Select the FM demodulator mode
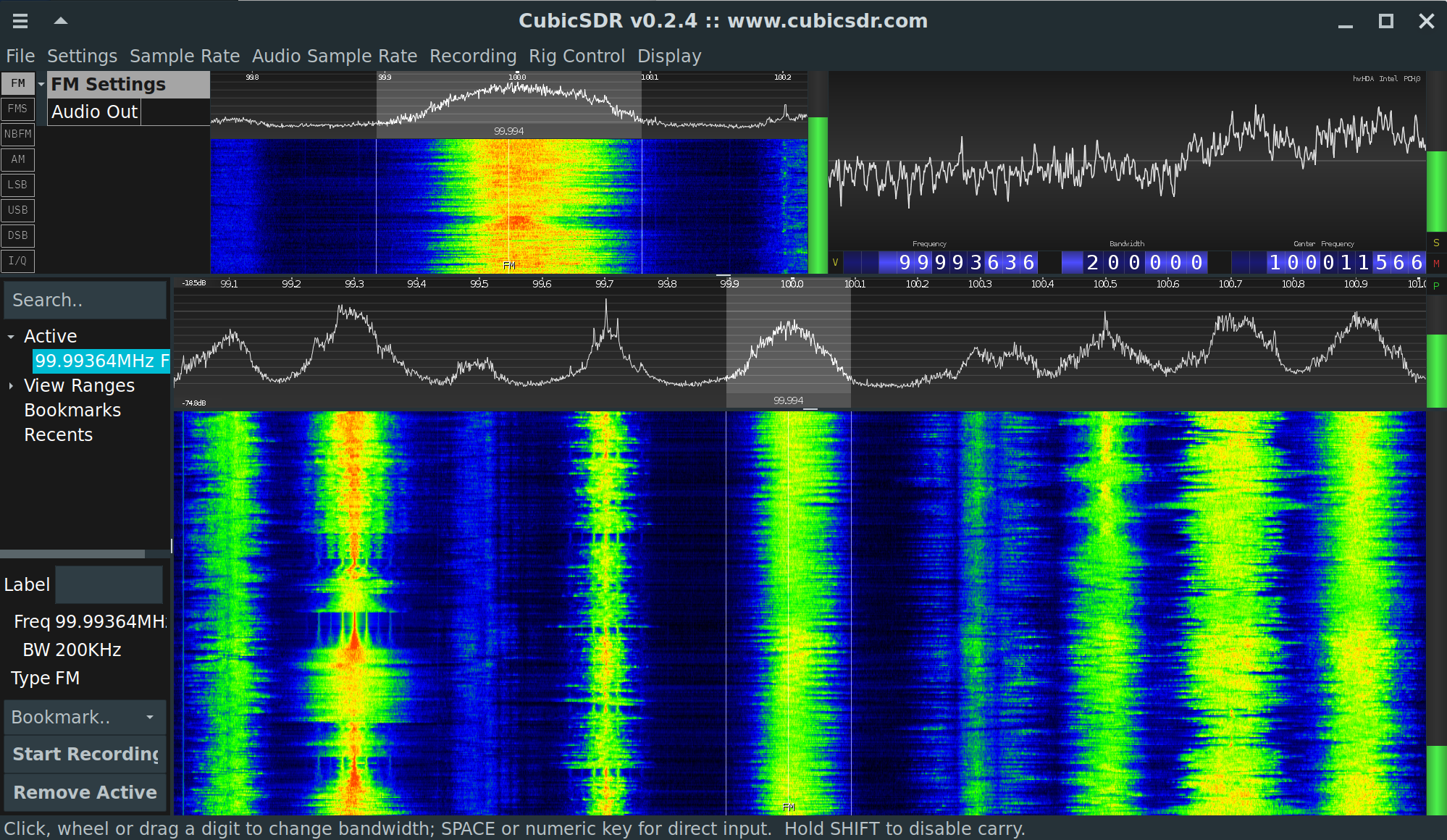Image resolution: width=1447 pixels, height=840 pixels. (18, 83)
